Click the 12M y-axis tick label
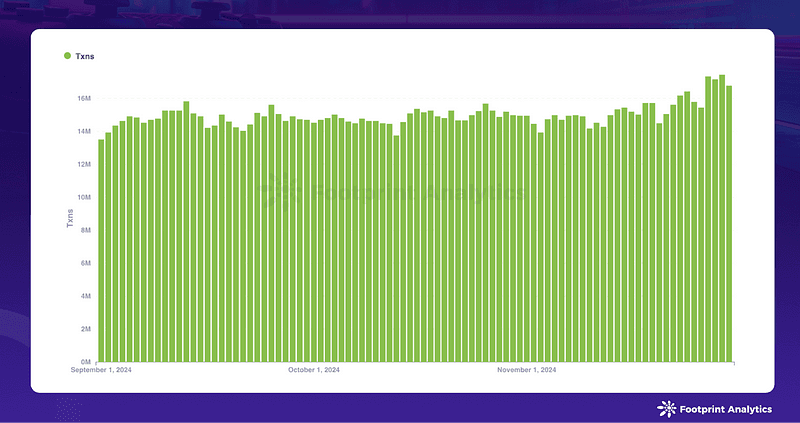Image resolution: width=800 pixels, height=423 pixels. (84, 164)
